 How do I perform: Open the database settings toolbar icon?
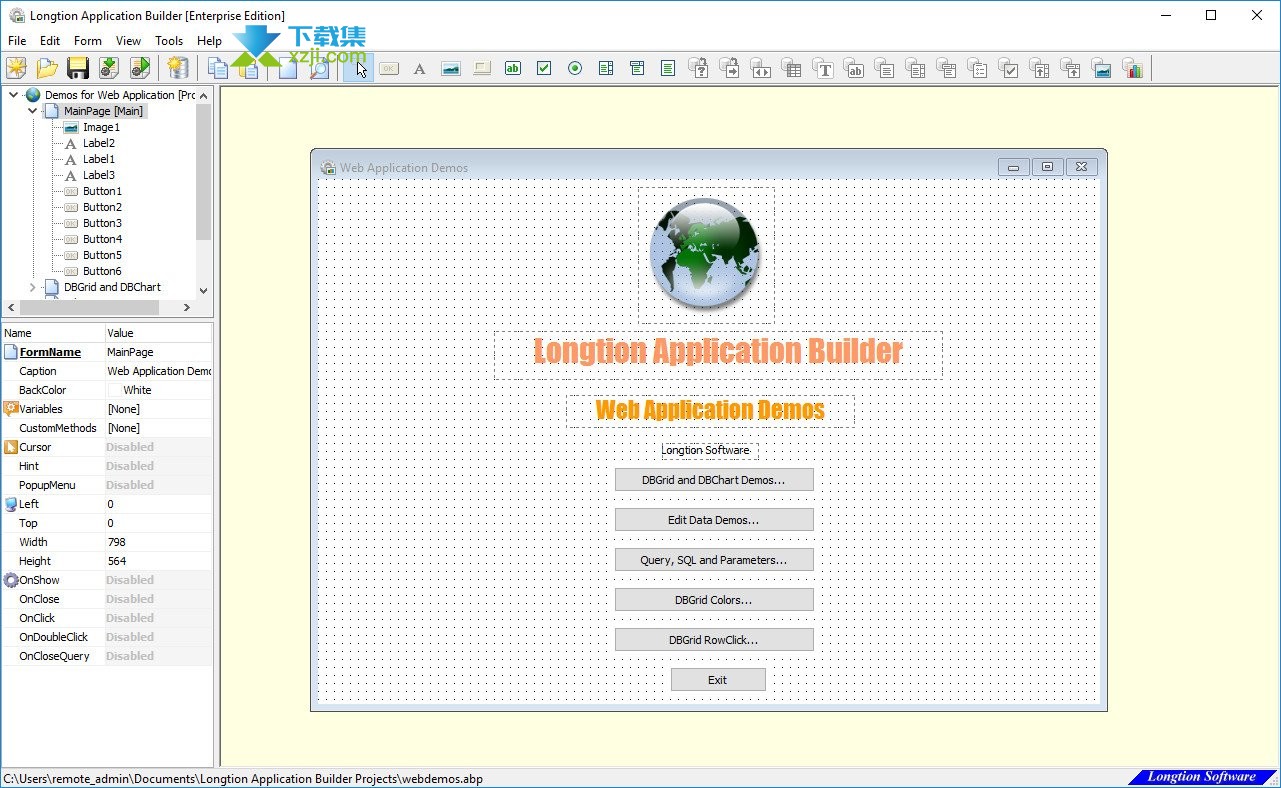178,68
